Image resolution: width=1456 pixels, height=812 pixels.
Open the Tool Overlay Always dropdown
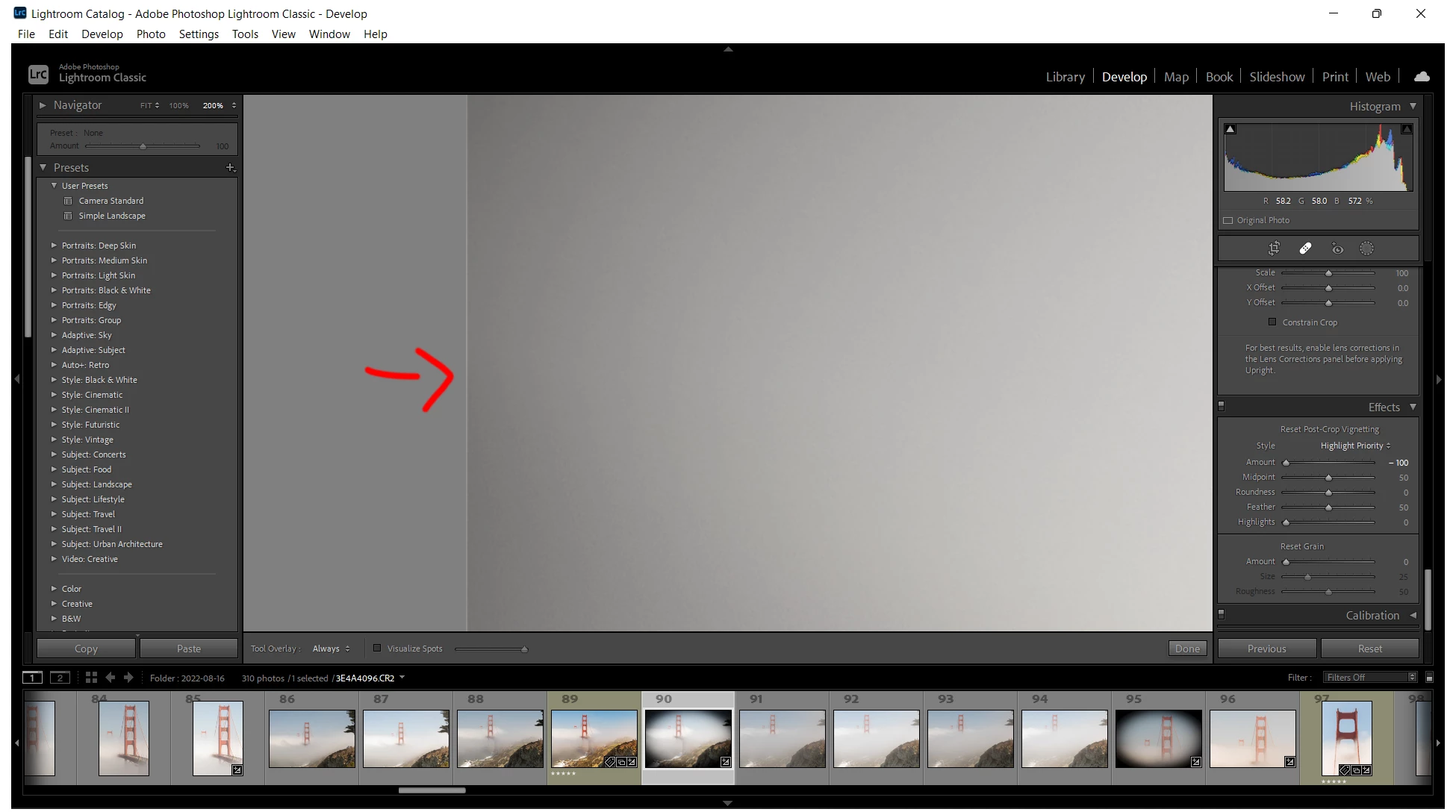[x=331, y=649]
